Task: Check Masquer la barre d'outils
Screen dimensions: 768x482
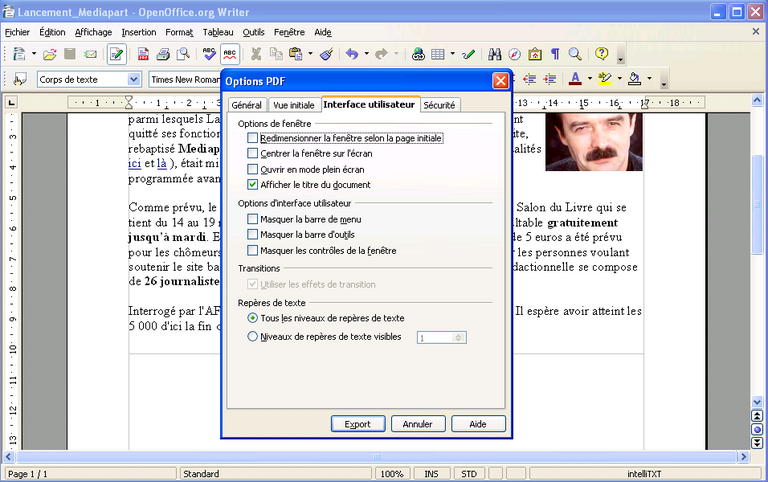Action: [252, 235]
